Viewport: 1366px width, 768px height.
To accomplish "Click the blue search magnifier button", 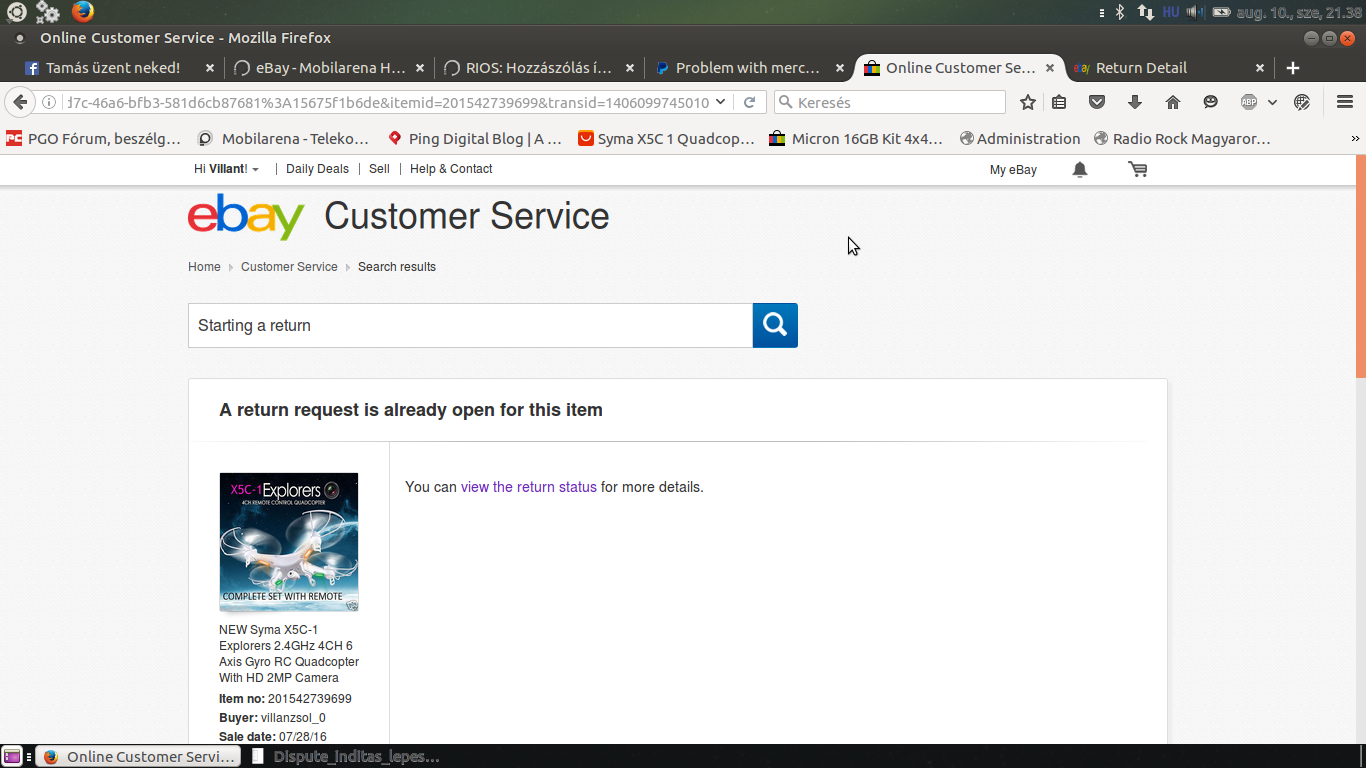I will click(775, 325).
